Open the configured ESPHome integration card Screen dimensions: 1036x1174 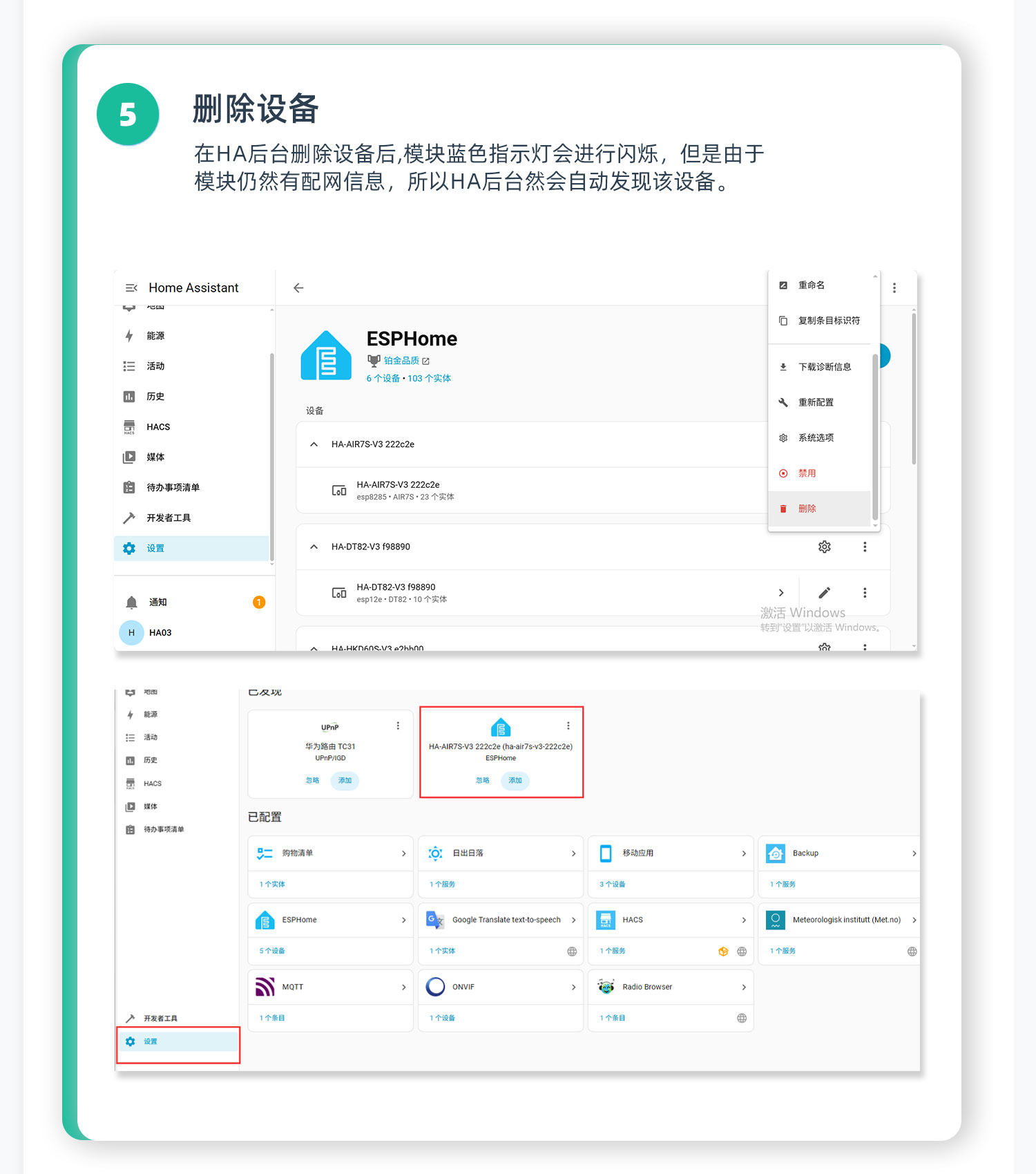click(331, 920)
